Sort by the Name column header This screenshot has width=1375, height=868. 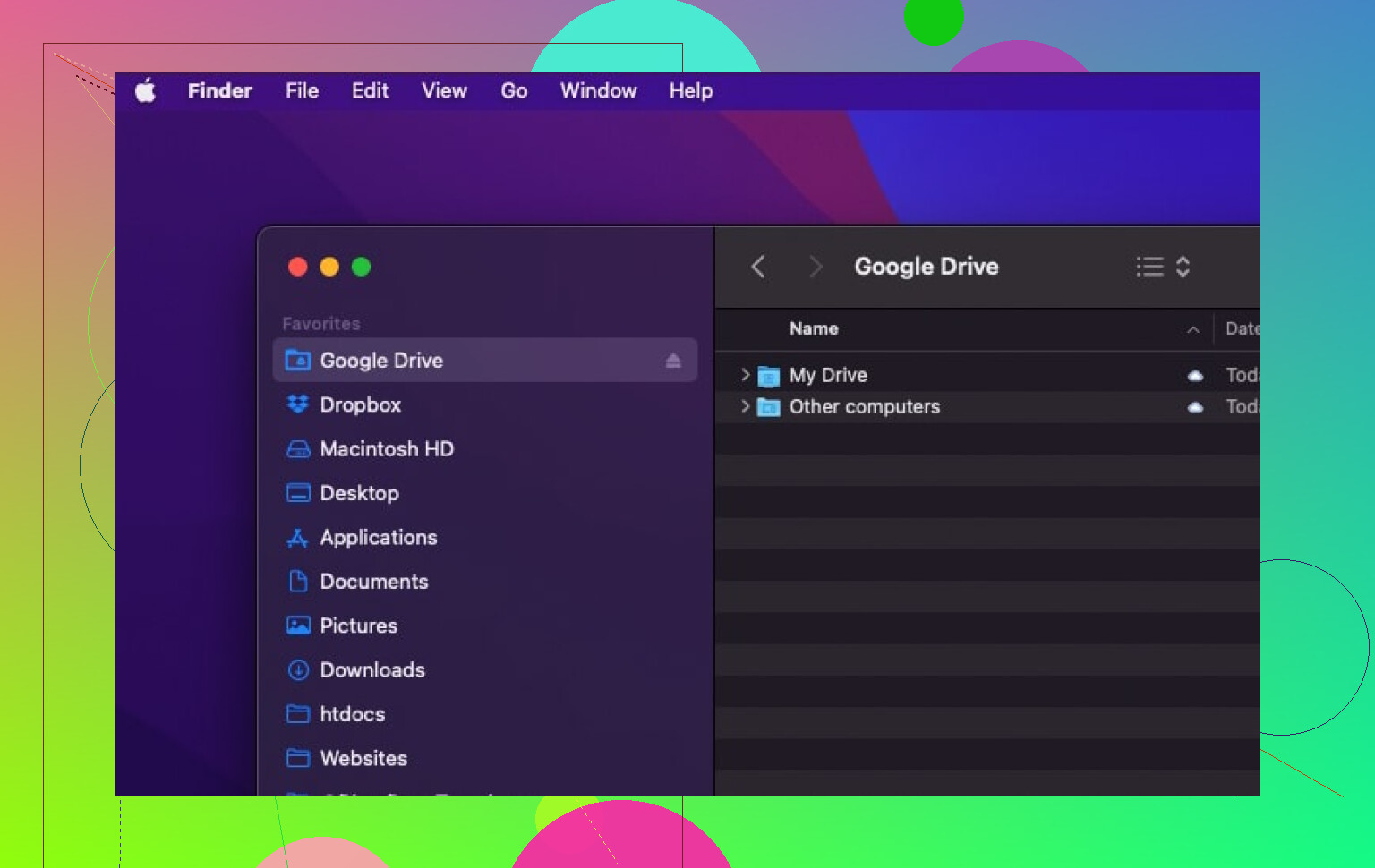(814, 328)
